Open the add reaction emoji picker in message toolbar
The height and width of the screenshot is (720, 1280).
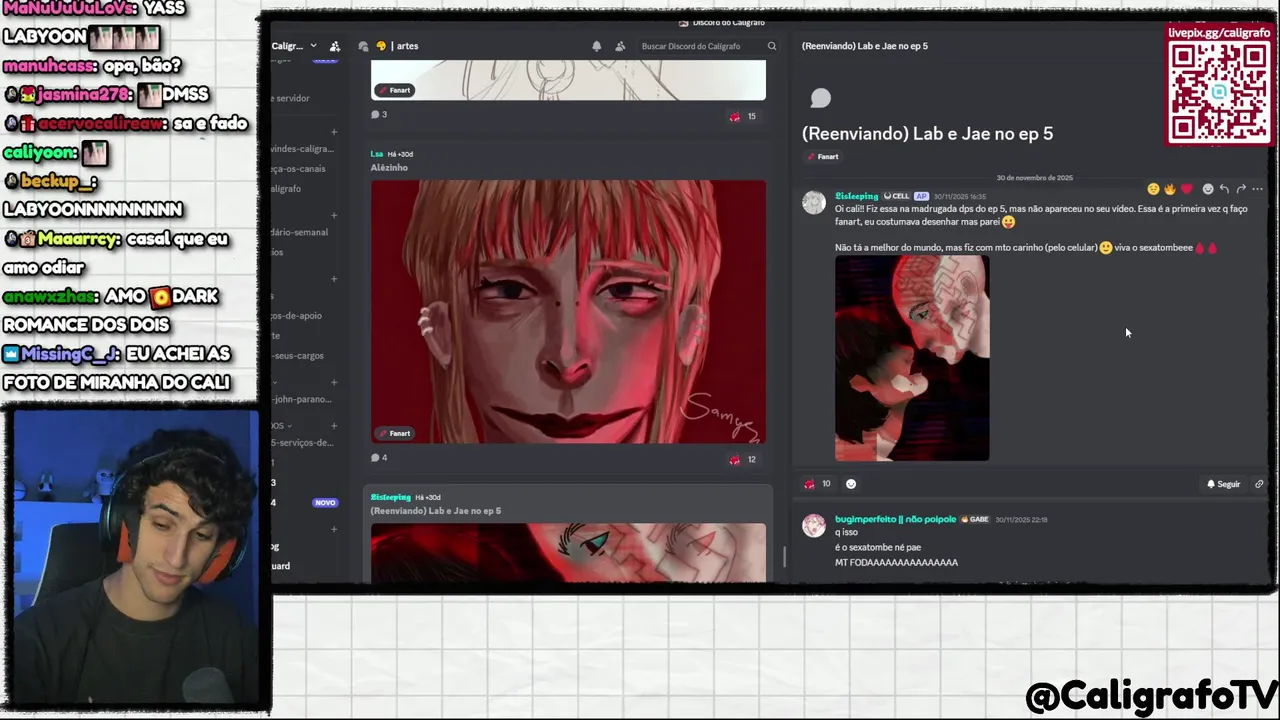1208,189
